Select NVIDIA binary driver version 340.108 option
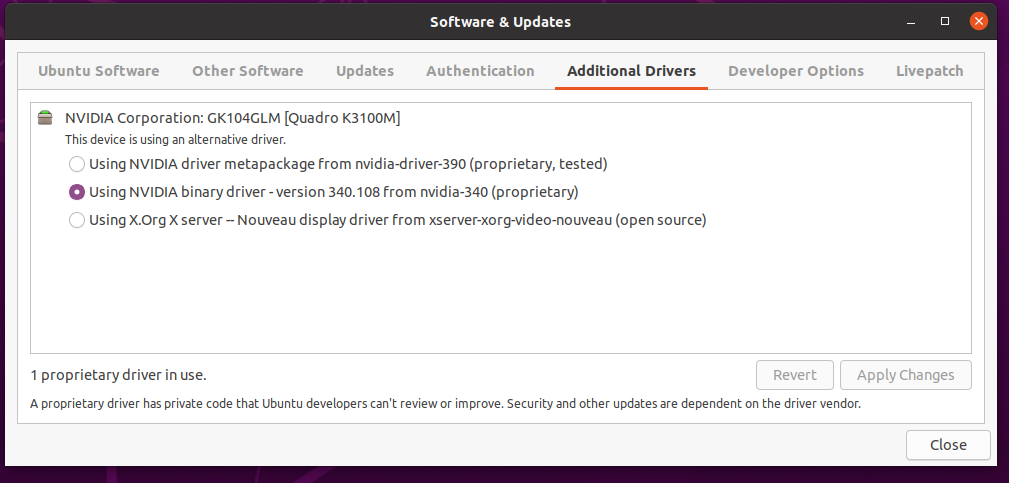The image size is (1009, 483). point(77,192)
